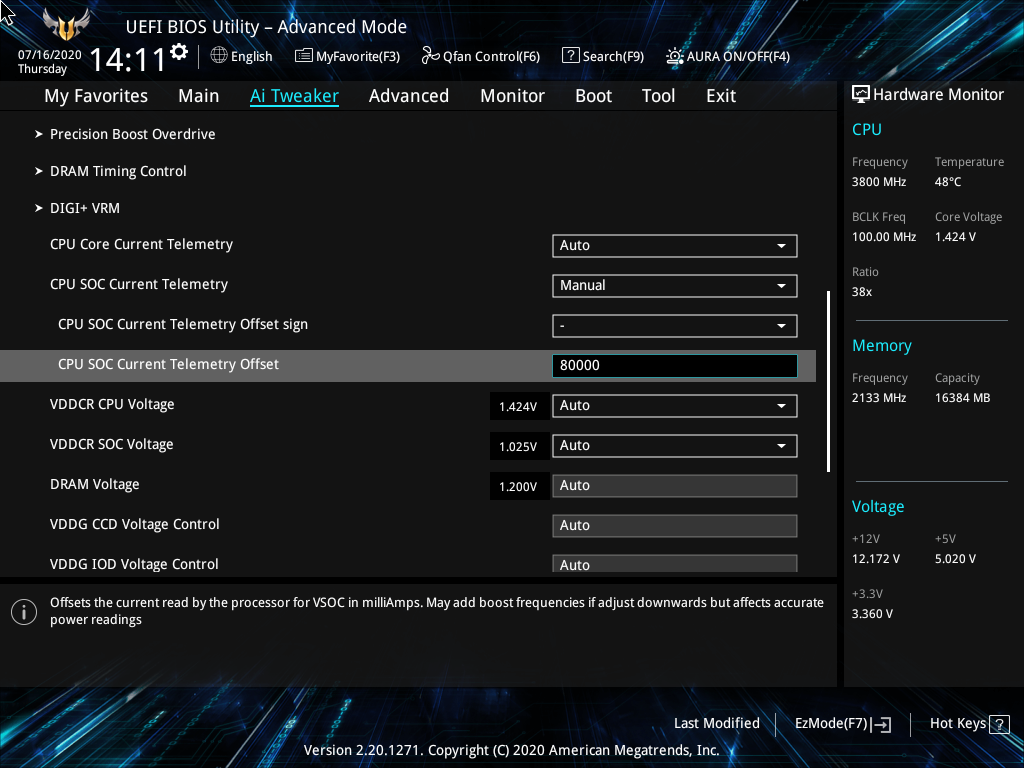Switch to the Main tab

(x=199, y=96)
